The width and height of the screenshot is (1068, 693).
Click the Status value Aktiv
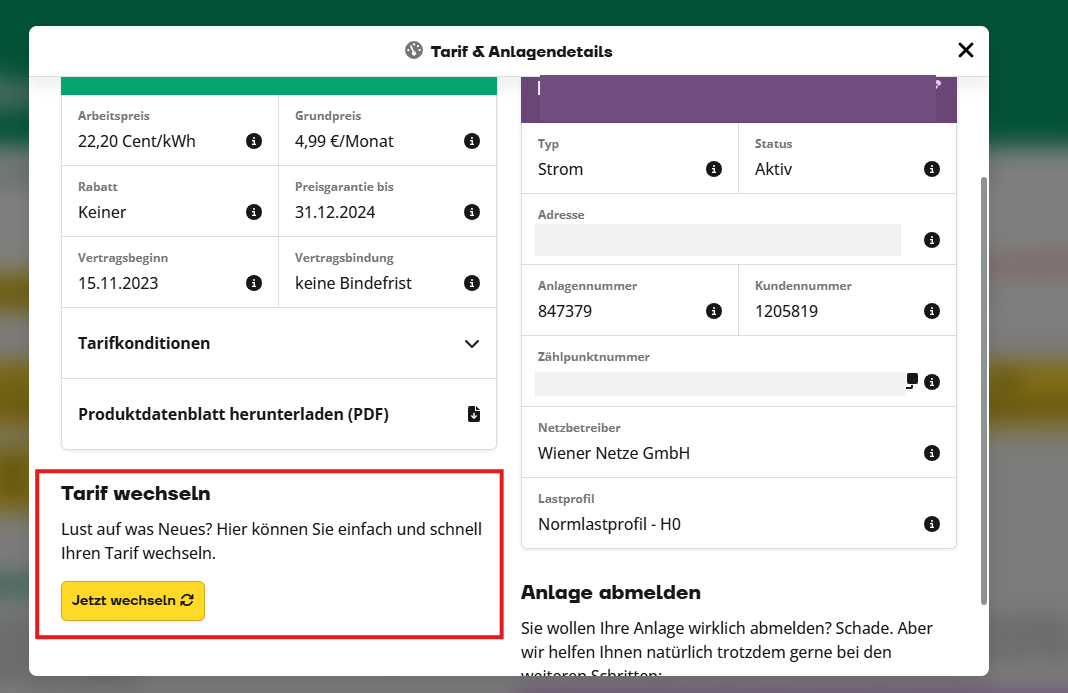click(x=773, y=169)
